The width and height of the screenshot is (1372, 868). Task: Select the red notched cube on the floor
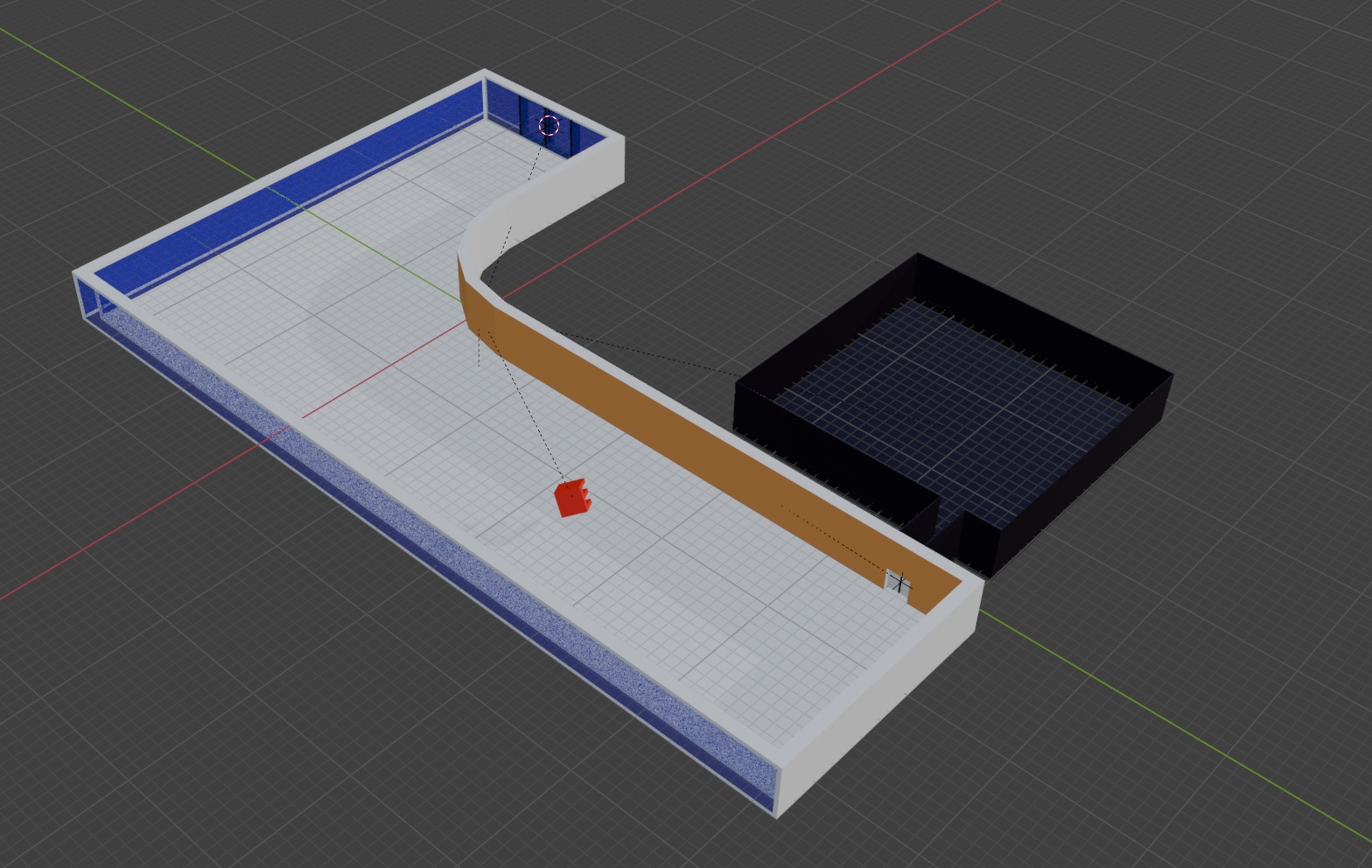point(572,498)
